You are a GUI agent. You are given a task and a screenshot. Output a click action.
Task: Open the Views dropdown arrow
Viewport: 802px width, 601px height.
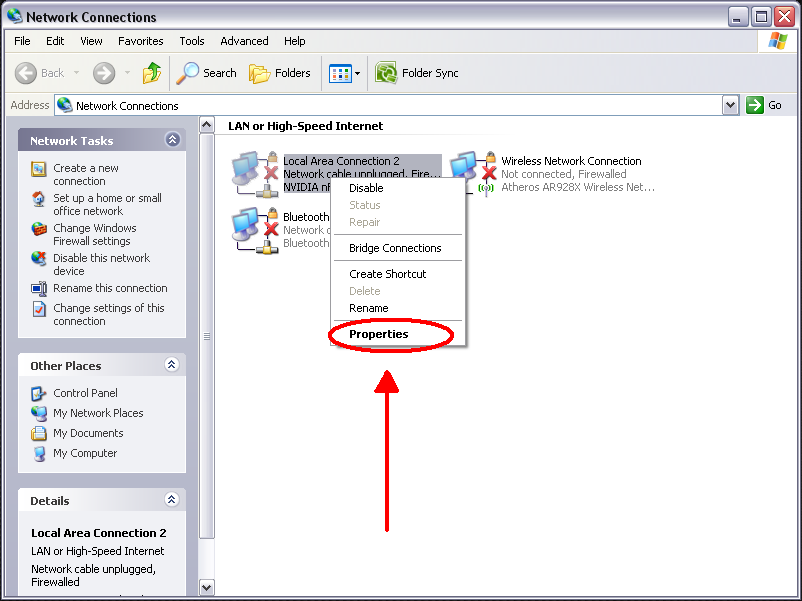pos(358,74)
